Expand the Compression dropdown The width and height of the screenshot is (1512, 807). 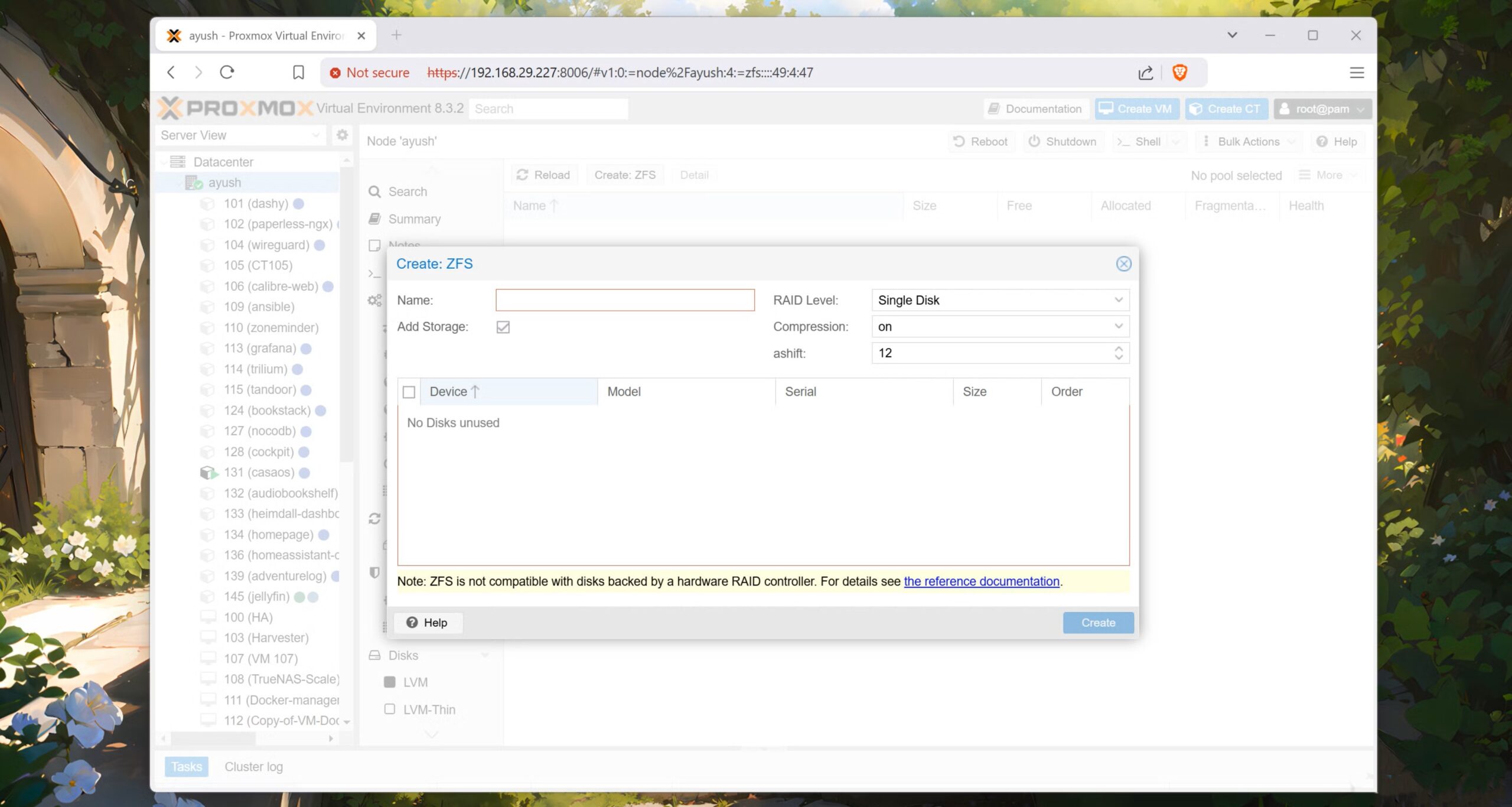pos(1118,327)
